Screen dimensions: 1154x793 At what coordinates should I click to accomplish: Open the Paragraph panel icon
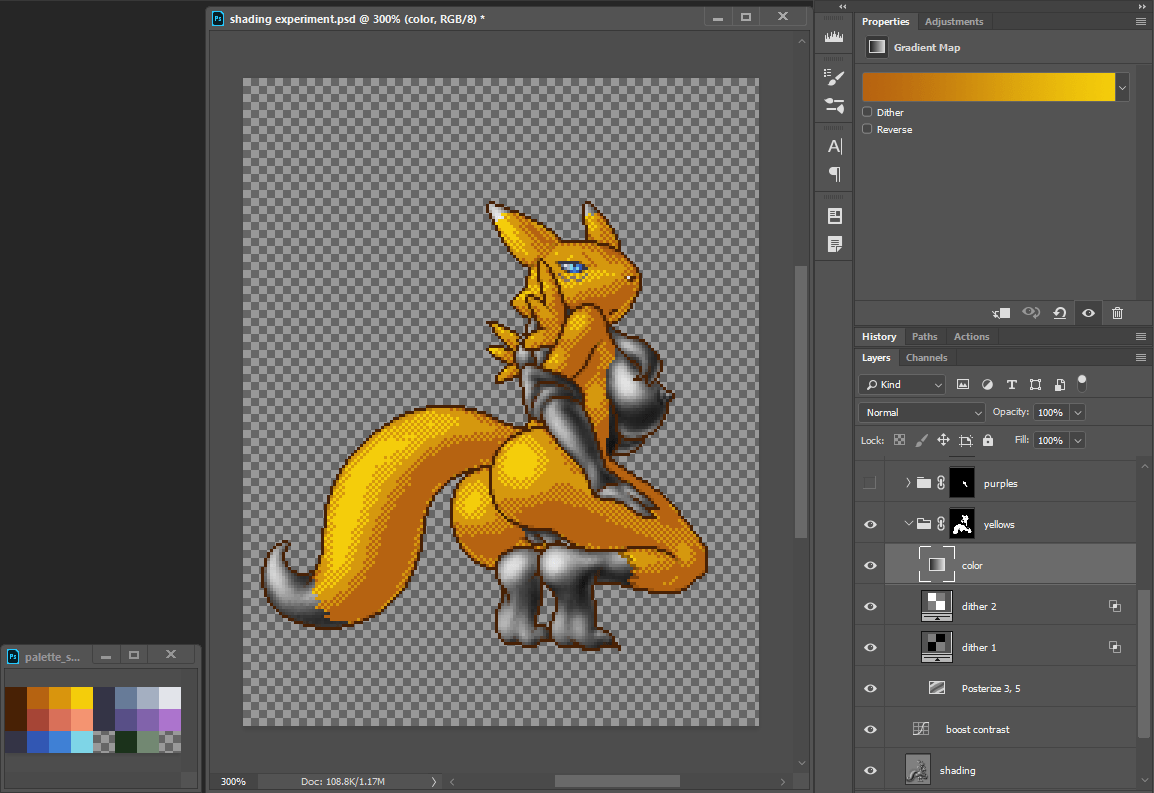click(x=834, y=174)
